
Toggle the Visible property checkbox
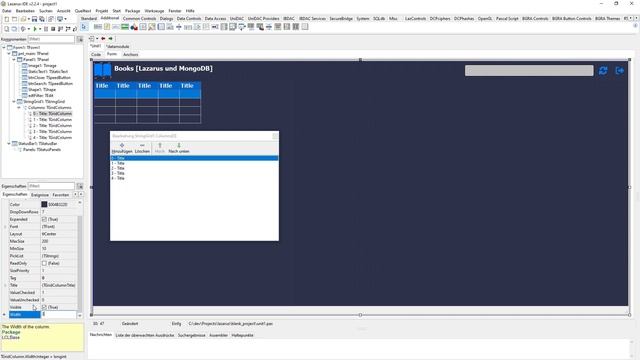[x=44, y=307]
